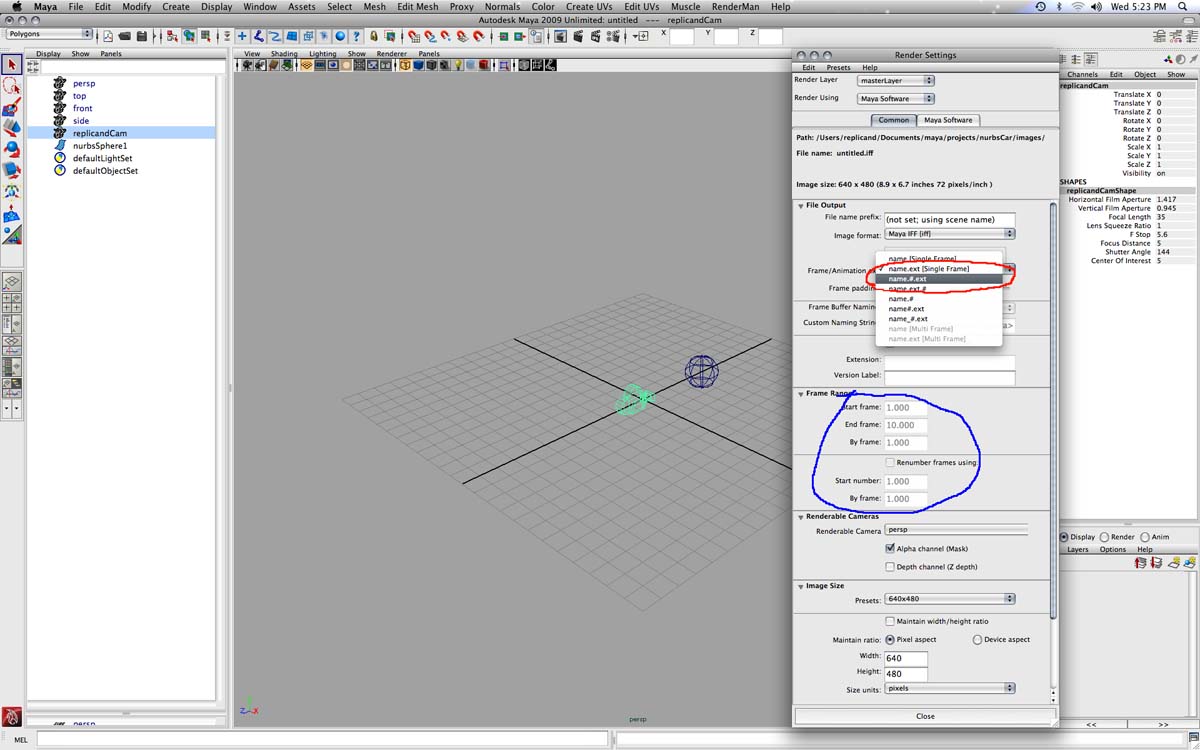
Task: Activate the Lasso select tool
Action: pyautogui.click(x=12, y=87)
